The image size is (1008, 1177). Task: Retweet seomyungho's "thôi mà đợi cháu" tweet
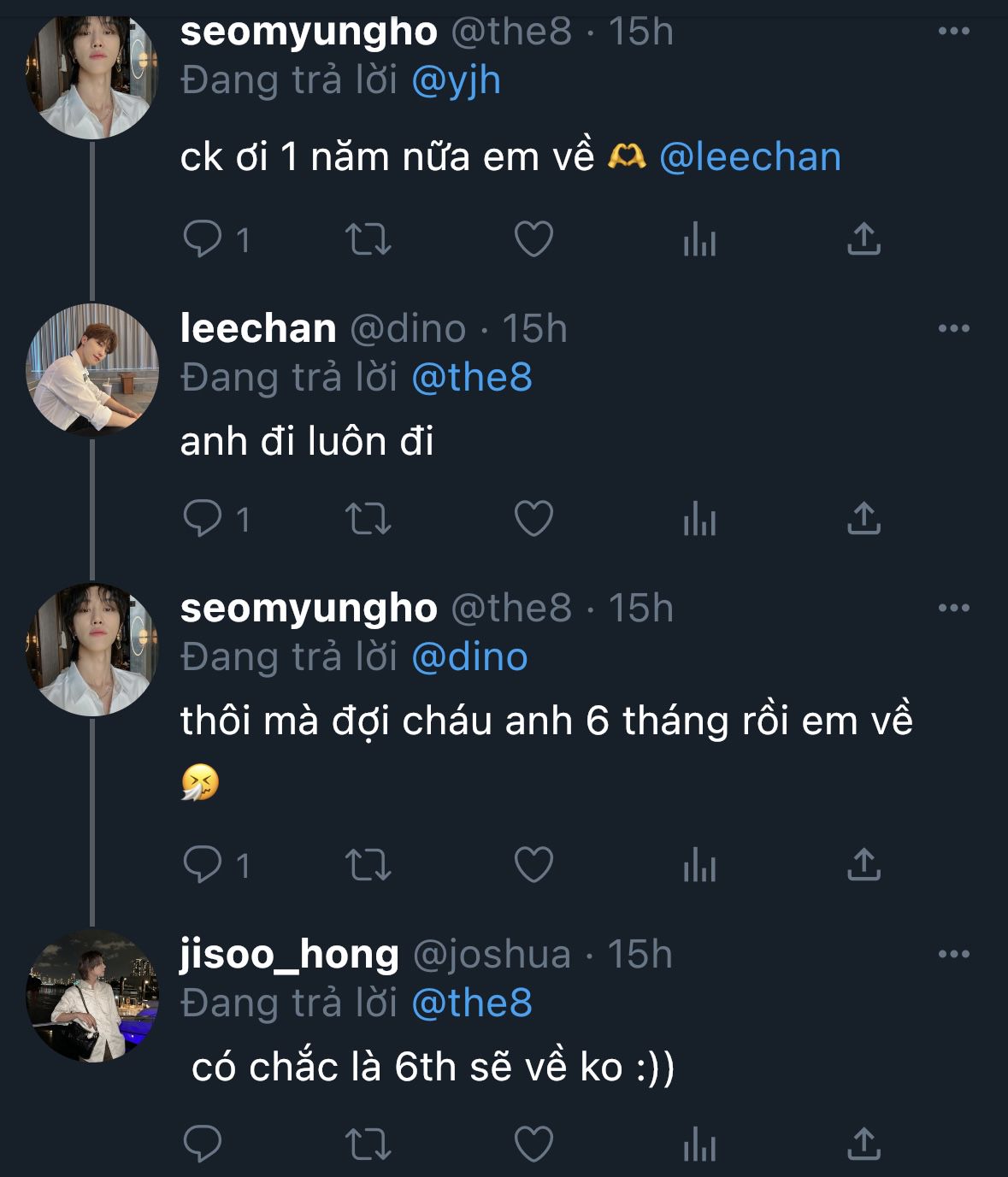368,865
